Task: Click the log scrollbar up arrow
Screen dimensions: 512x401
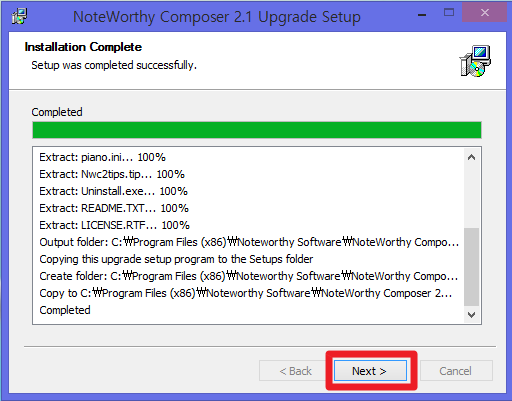Action: 471,157
